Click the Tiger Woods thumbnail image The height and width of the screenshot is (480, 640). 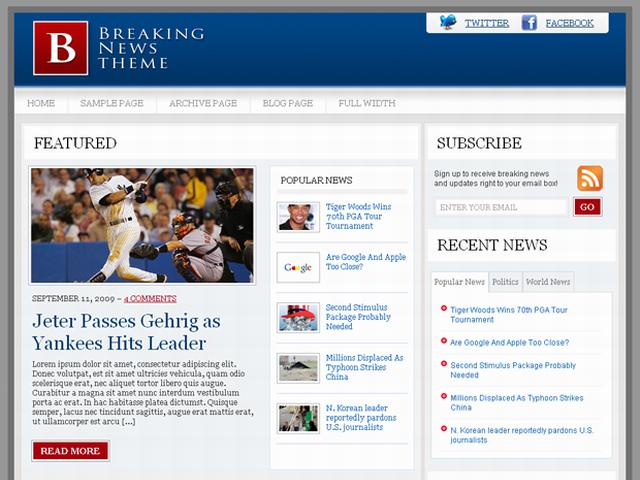click(298, 217)
